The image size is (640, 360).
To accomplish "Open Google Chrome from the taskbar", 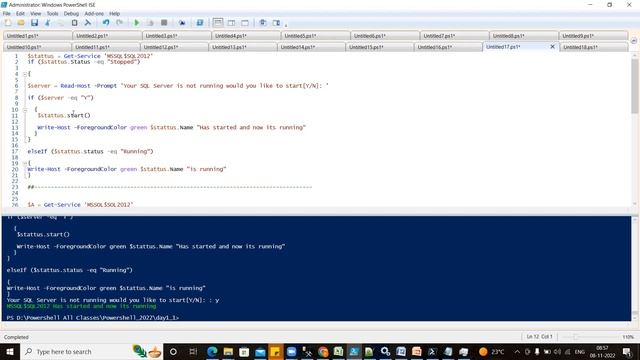I will pos(323,351).
